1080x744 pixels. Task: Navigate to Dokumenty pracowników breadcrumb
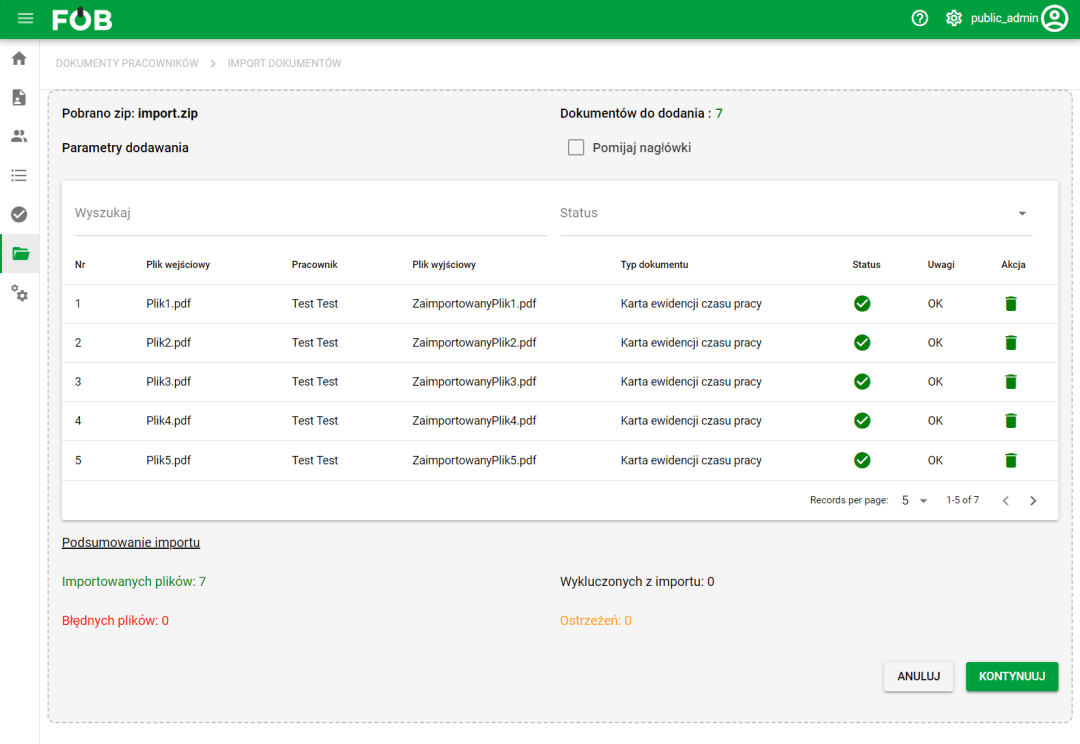point(127,63)
